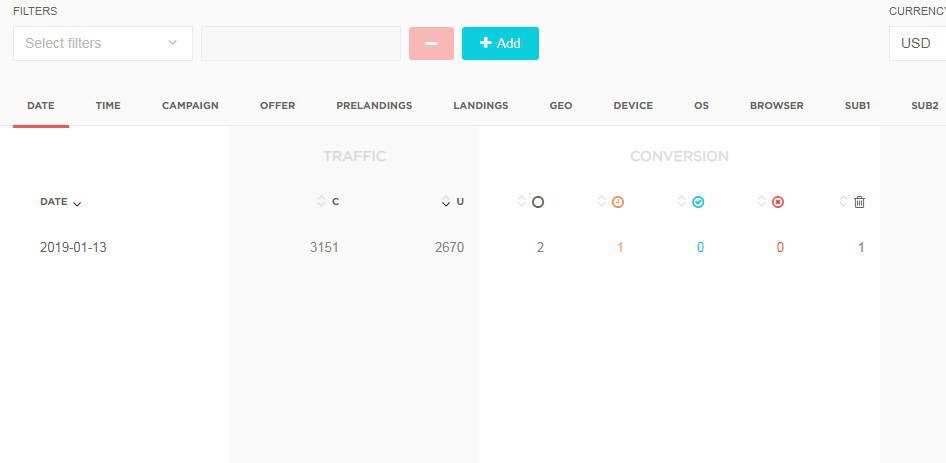
Task: Open the BROWSER tab
Action: point(776,106)
